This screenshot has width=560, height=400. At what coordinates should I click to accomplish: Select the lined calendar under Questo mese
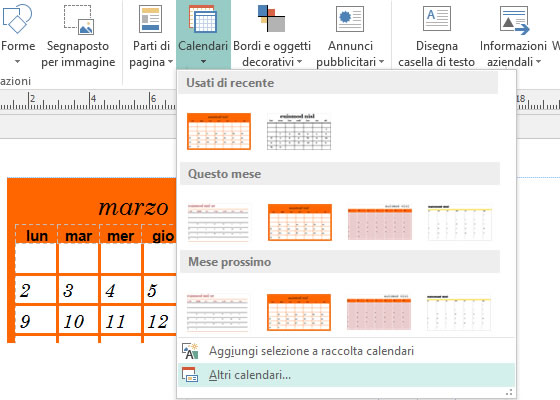tap(218, 222)
